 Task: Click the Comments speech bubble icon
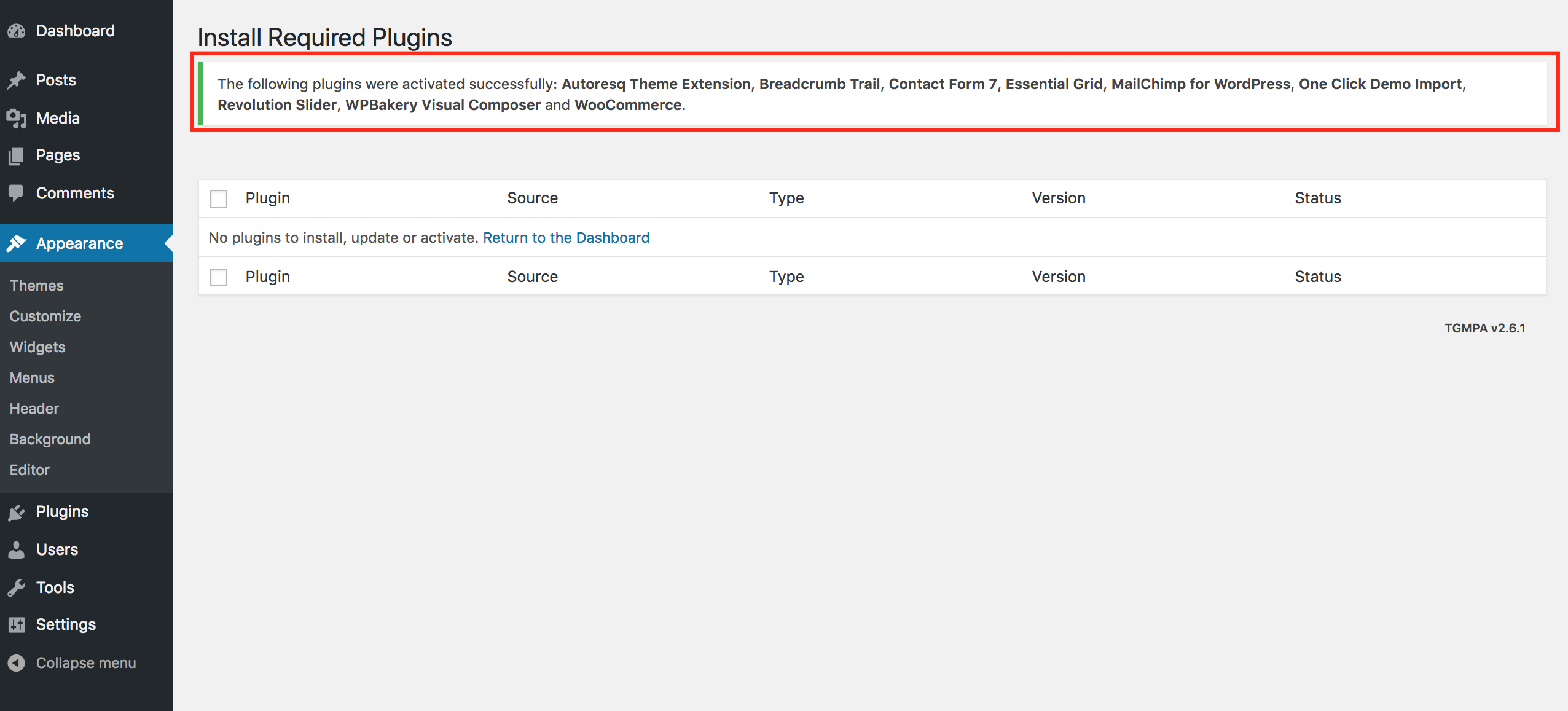point(17,194)
